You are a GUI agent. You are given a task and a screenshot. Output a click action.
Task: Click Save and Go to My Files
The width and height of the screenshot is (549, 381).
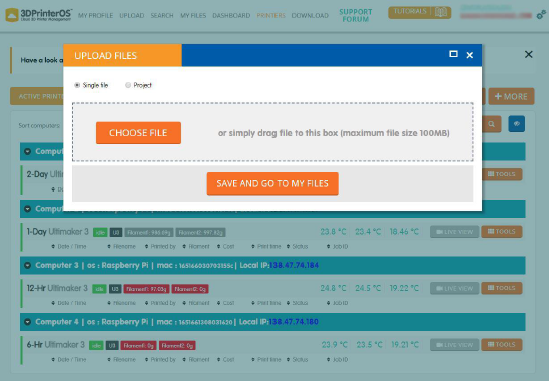click(272, 183)
